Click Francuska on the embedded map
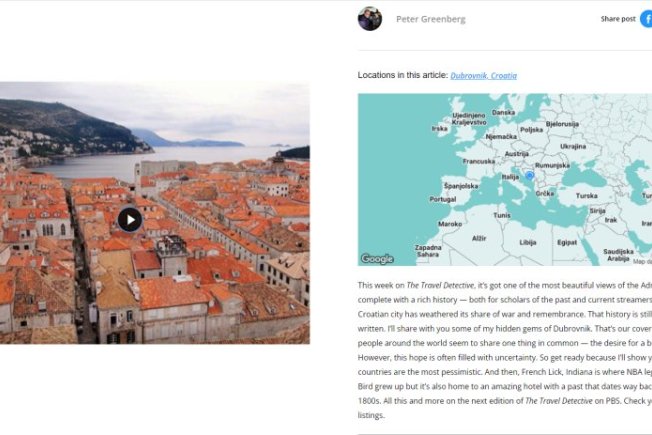The image size is (652, 435). [478, 161]
